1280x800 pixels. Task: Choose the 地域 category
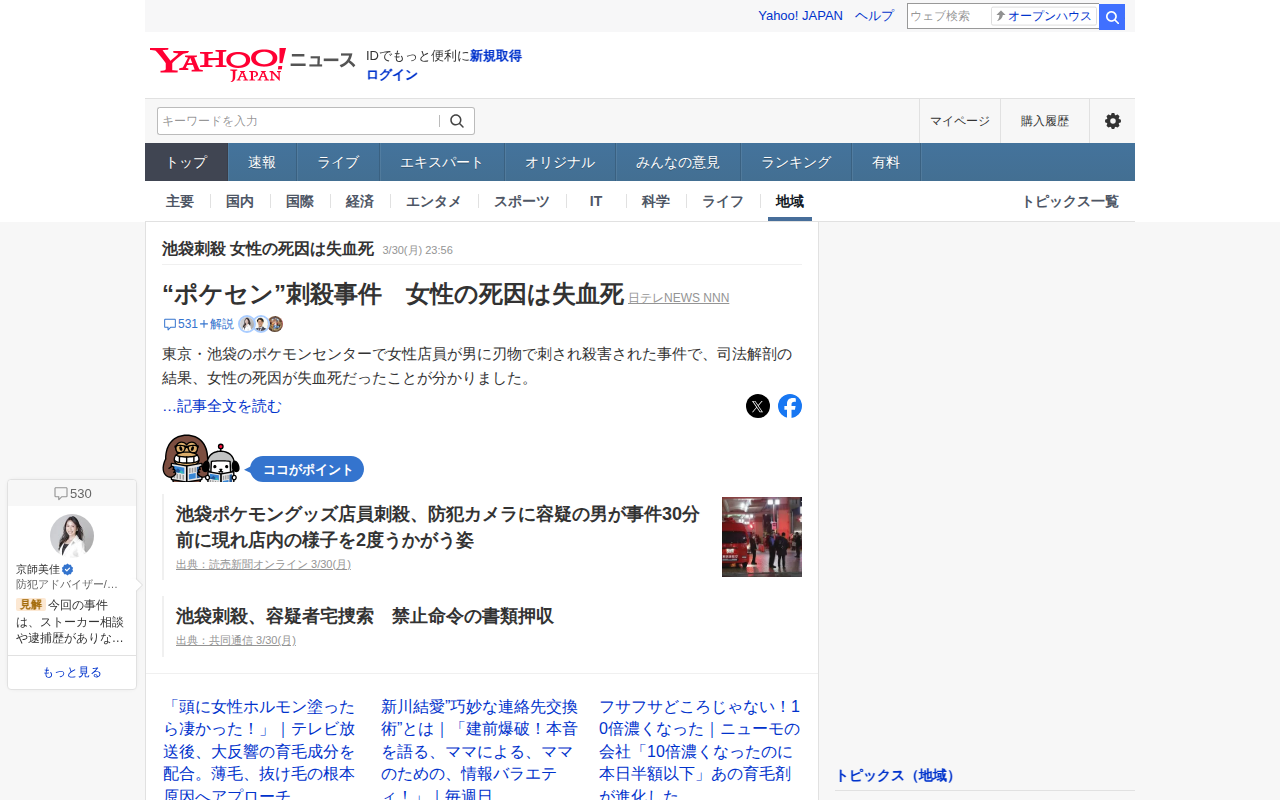click(790, 201)
